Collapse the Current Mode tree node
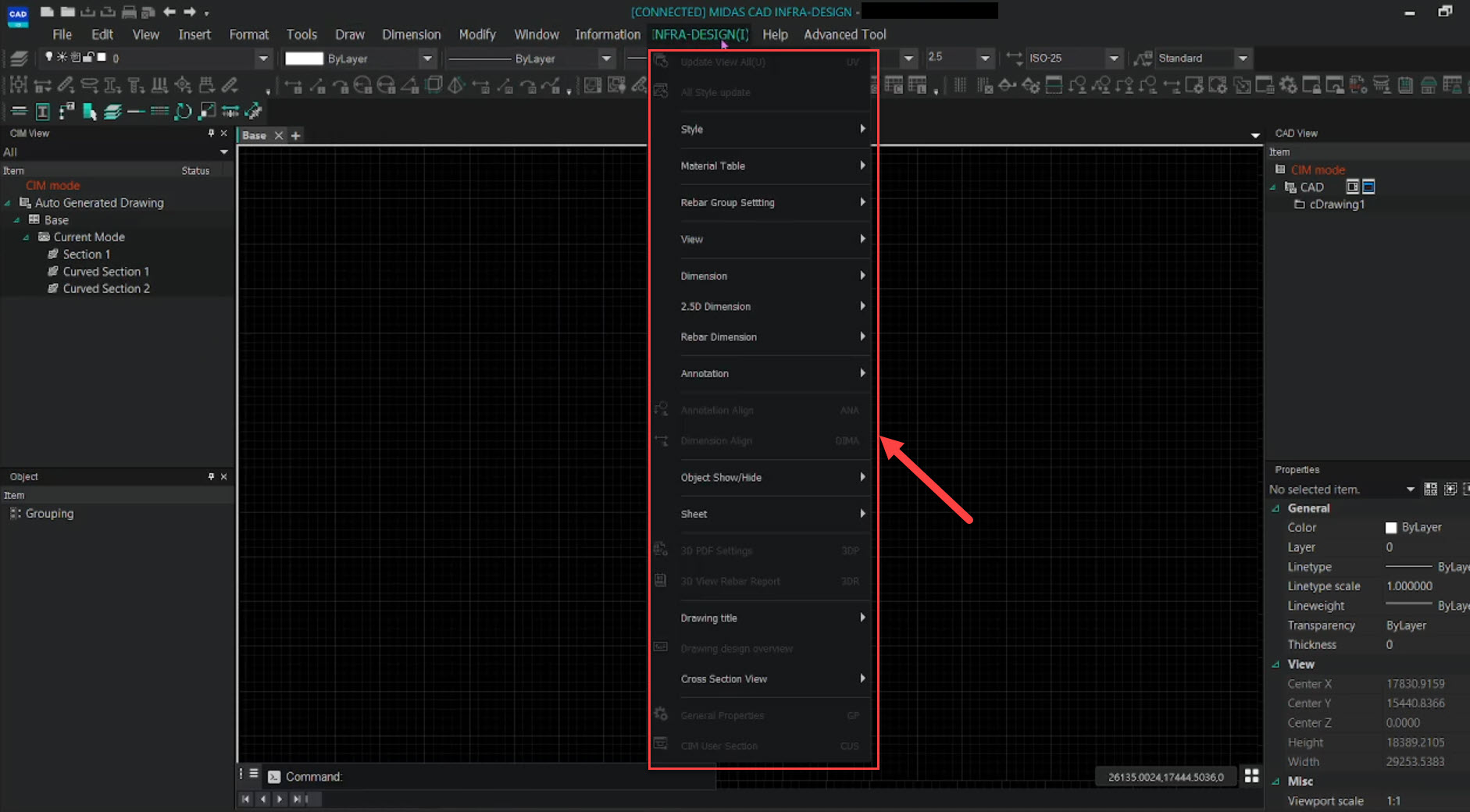Viewport: 1470px width, 812px height. pos(27,237)
